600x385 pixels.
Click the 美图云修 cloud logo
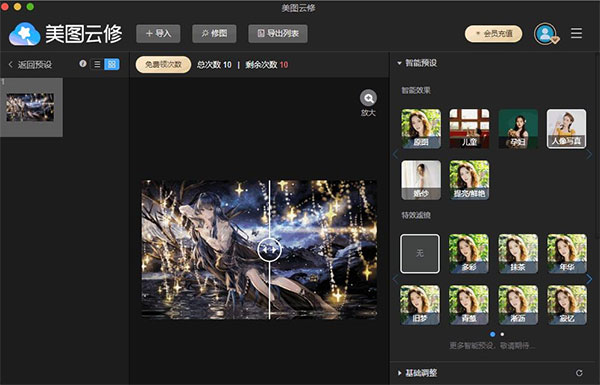(25, 34)
